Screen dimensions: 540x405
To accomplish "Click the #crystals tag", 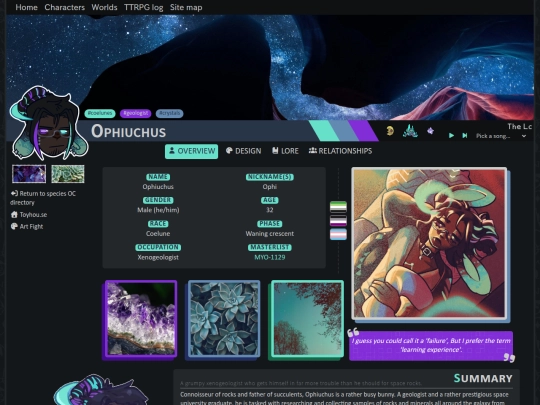I will pos(169,113).
